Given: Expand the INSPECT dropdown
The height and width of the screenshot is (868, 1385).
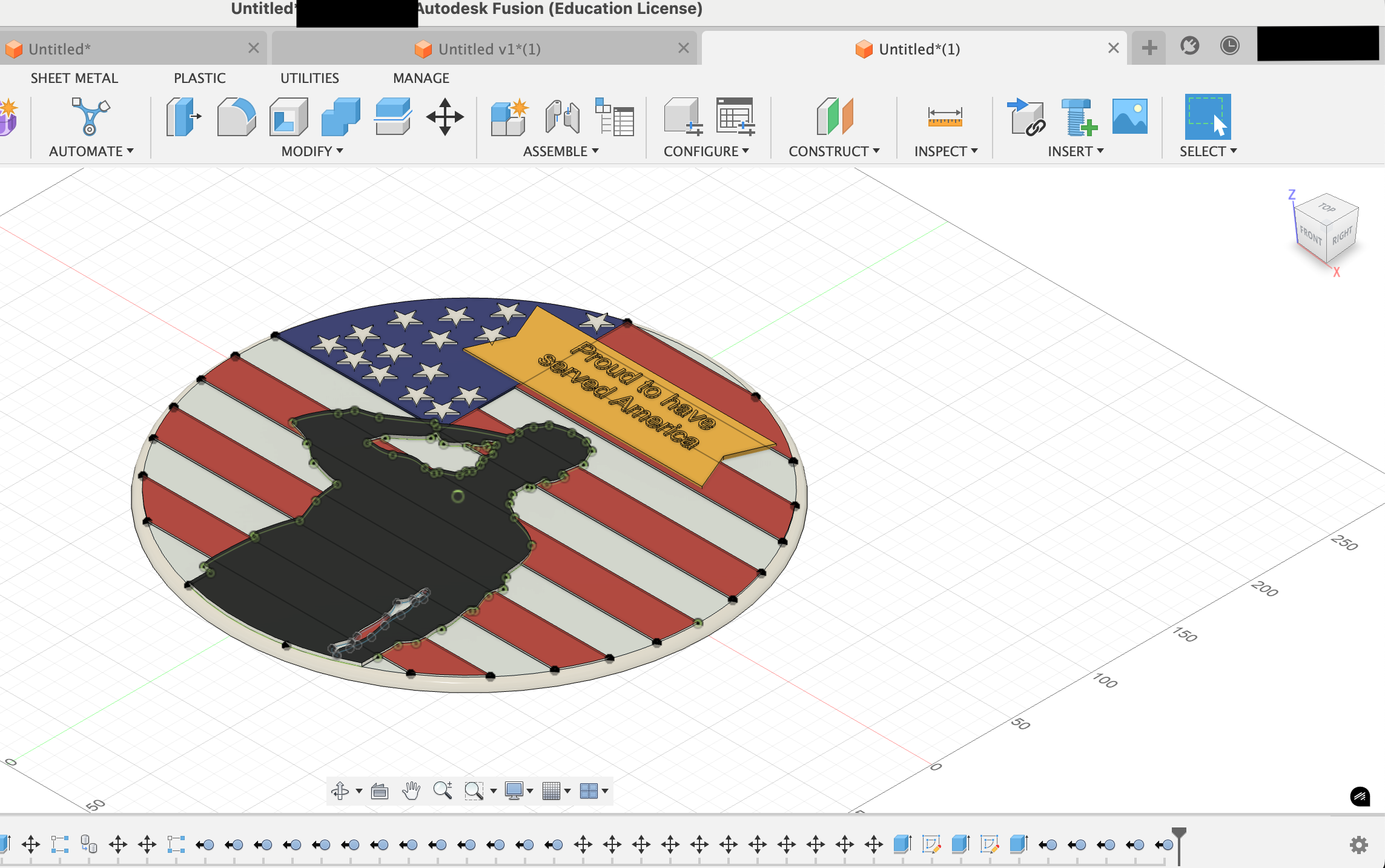Looking at the screenshot, I should point(947,151).
